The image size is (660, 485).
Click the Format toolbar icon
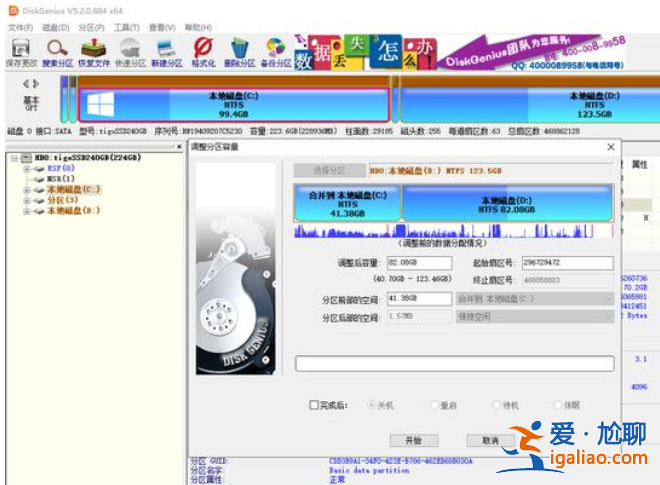pyautogui.click(x=203, y=53)
